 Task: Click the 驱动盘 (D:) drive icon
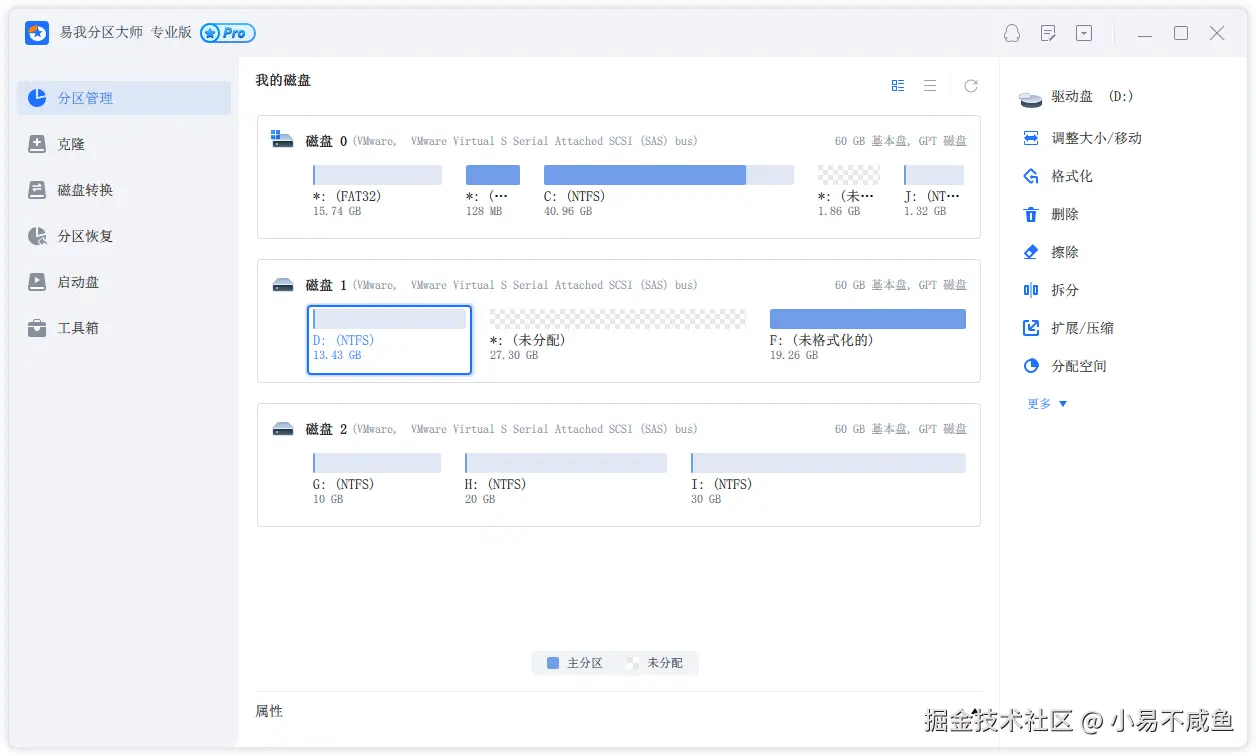1031,98
